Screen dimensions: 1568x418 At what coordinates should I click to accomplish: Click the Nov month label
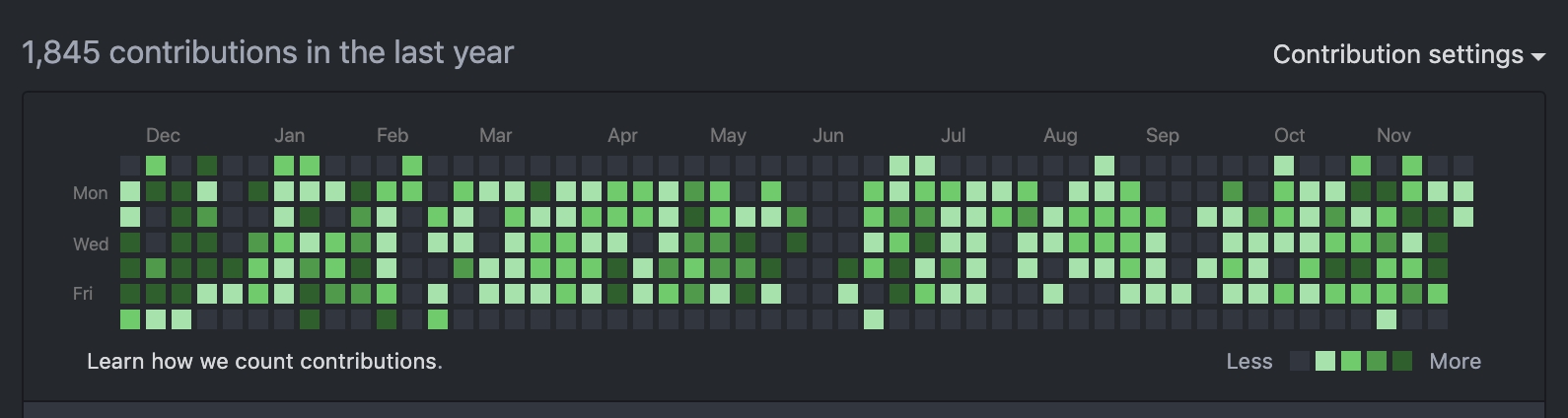[x=1393, y=135]
